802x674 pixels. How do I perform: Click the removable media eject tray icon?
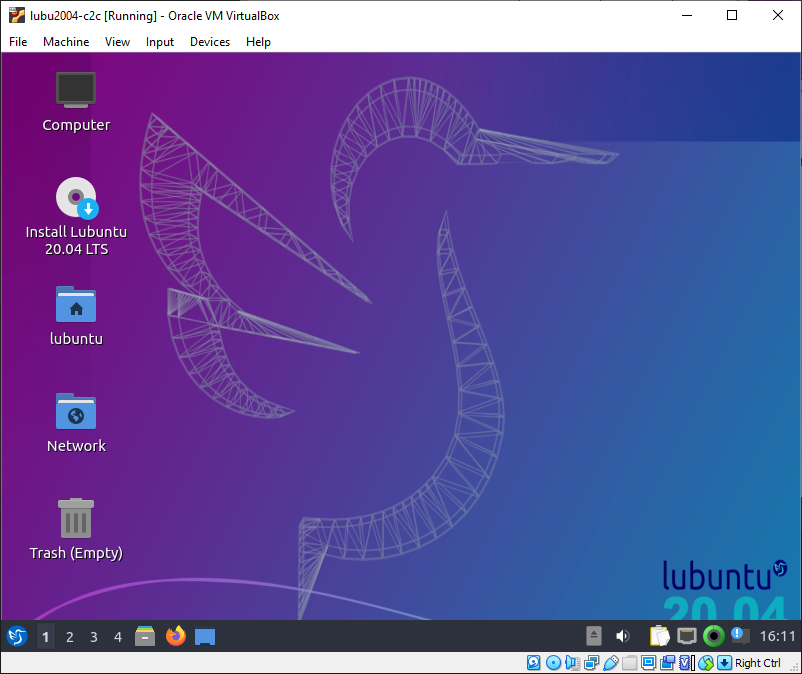593,636
